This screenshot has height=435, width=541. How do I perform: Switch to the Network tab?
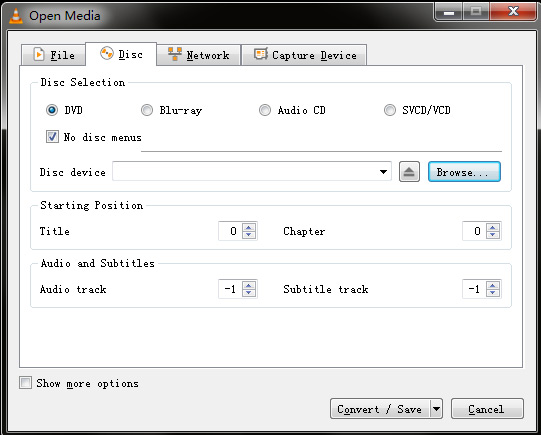click(199, 55)
